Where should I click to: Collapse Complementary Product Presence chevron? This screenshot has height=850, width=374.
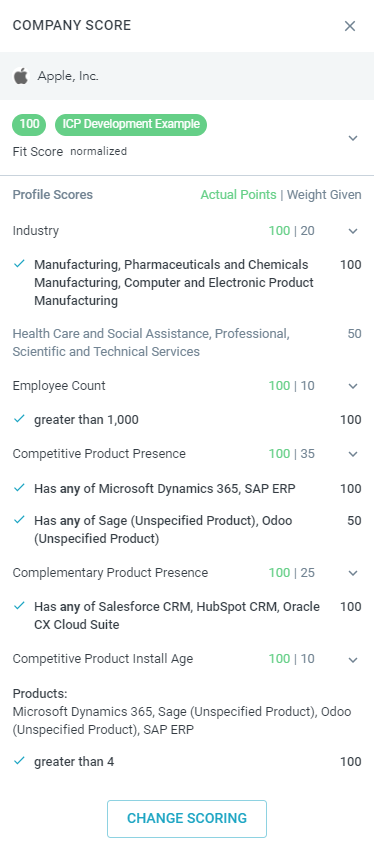(x=353, y=573)
